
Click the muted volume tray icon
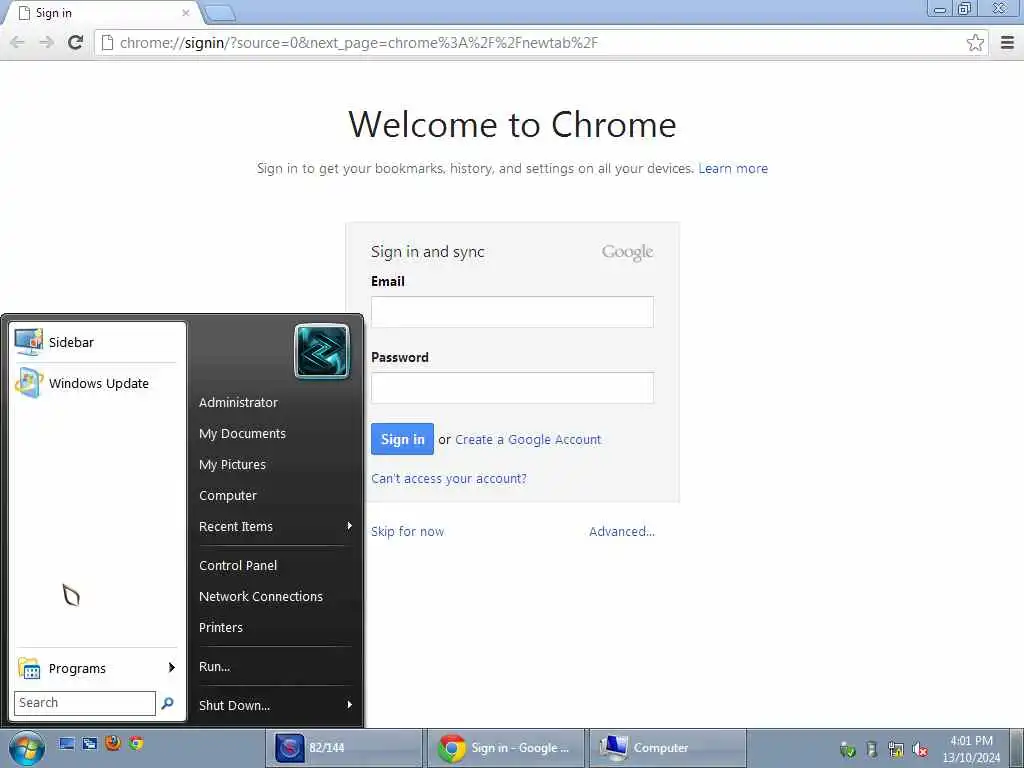920,750
